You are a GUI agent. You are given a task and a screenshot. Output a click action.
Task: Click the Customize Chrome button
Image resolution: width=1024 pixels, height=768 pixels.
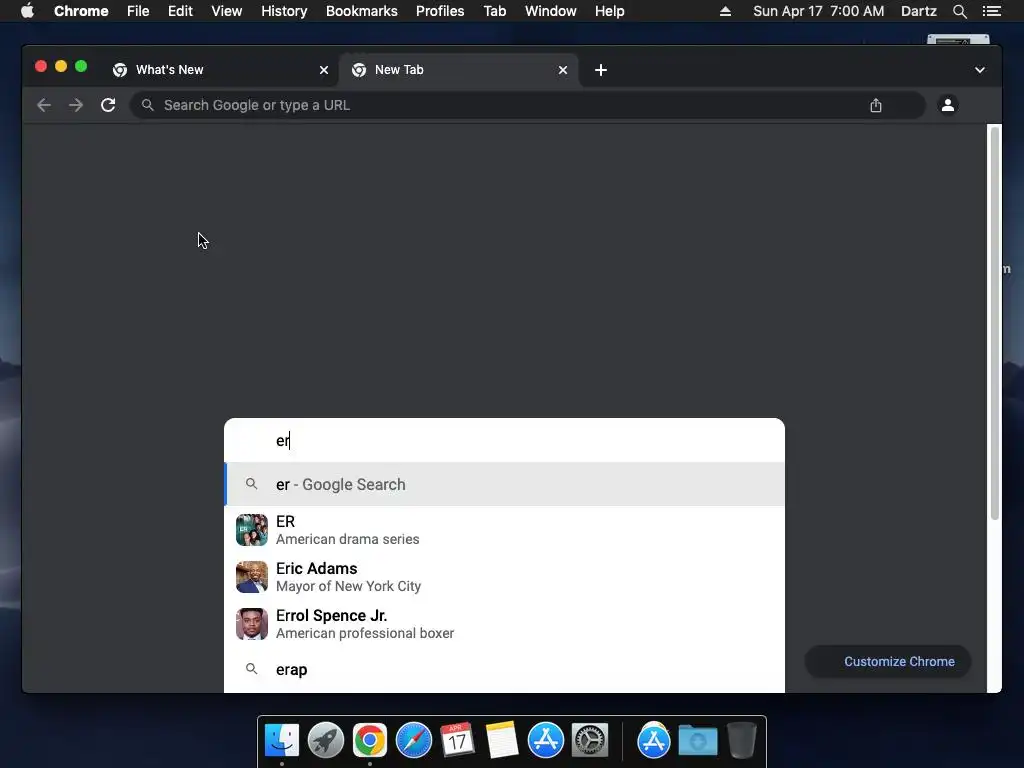[x=888, y=662]
